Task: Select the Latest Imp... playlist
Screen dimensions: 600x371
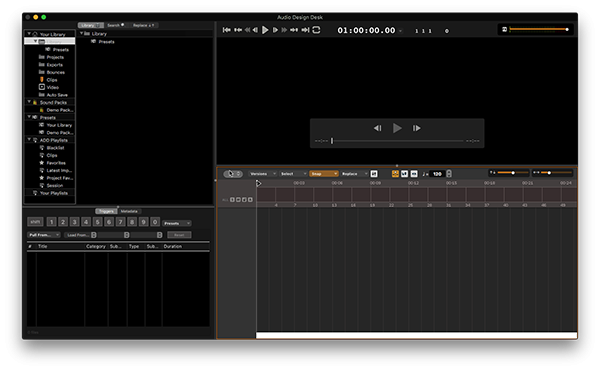Action: click(56, 170)
